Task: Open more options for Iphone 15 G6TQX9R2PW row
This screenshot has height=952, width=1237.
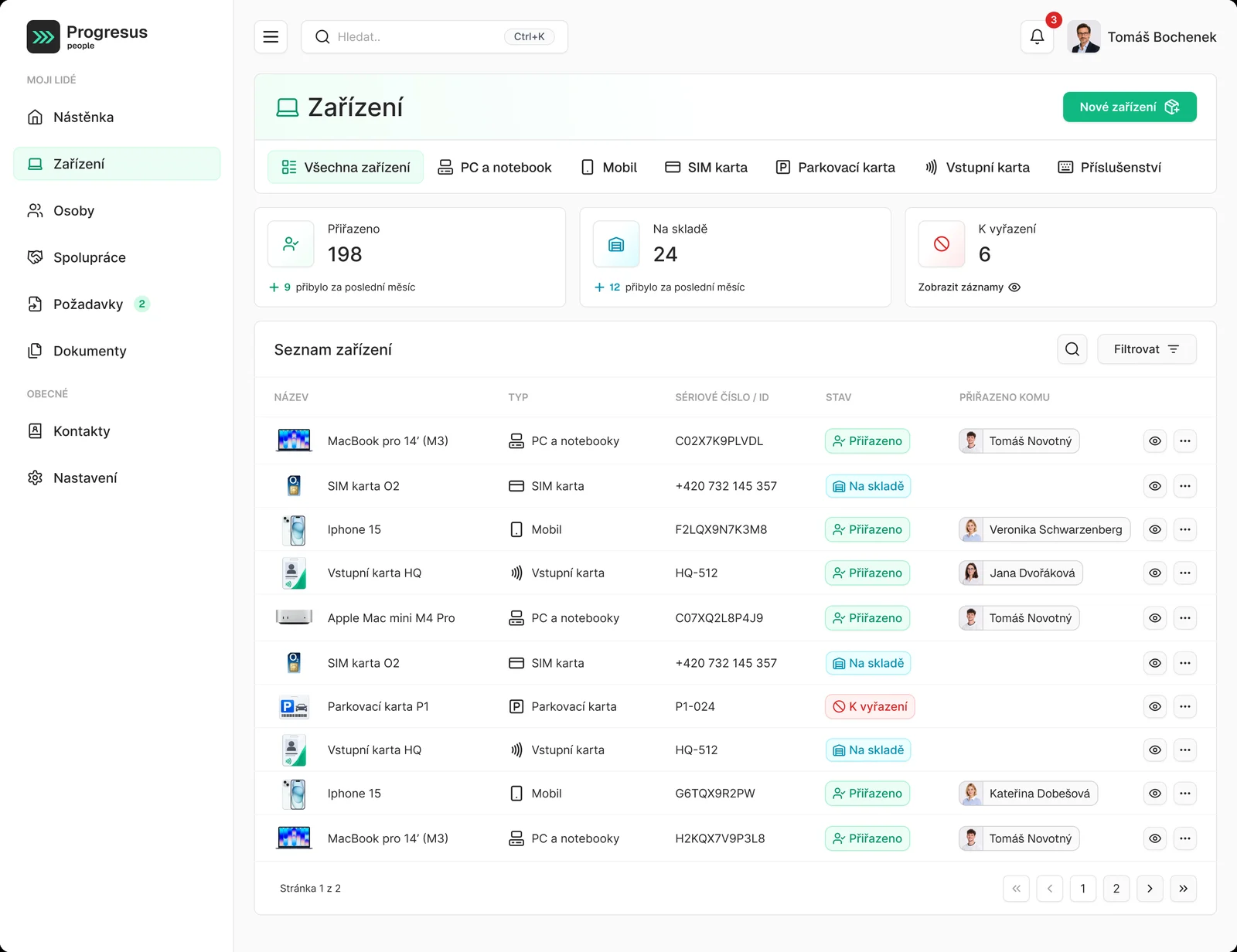Action: pos(1185,794)
